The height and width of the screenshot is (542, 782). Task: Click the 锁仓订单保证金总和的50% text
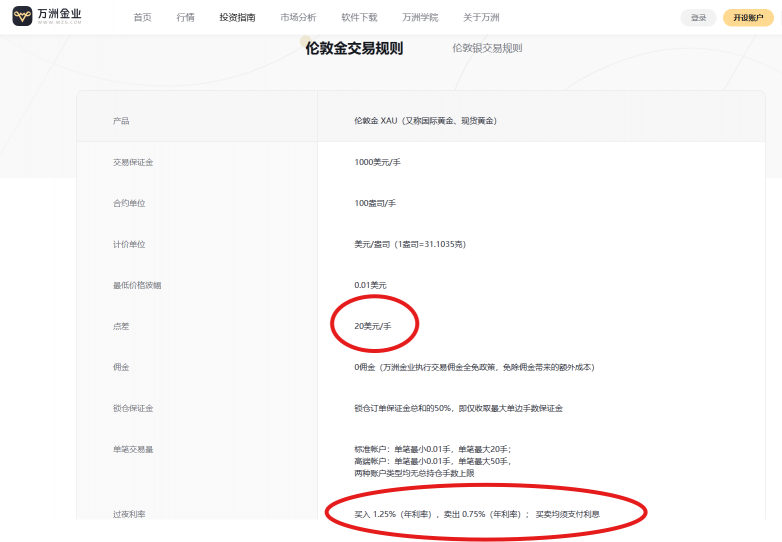click(458, 408)
